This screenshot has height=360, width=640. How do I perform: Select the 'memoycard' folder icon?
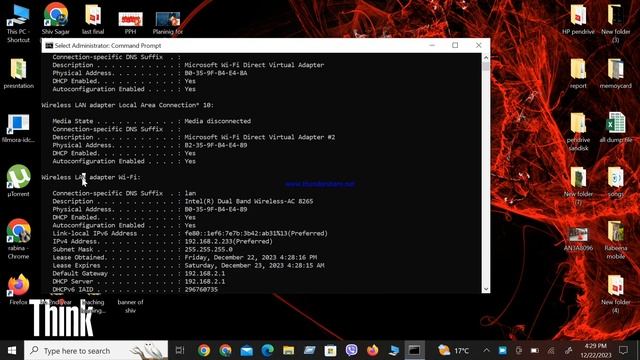coord(616,69)
